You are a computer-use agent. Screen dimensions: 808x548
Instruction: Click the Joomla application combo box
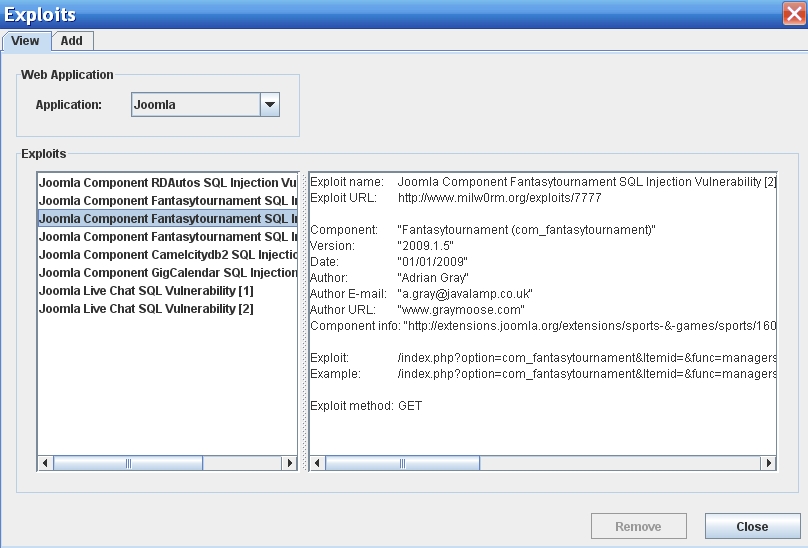205,105
